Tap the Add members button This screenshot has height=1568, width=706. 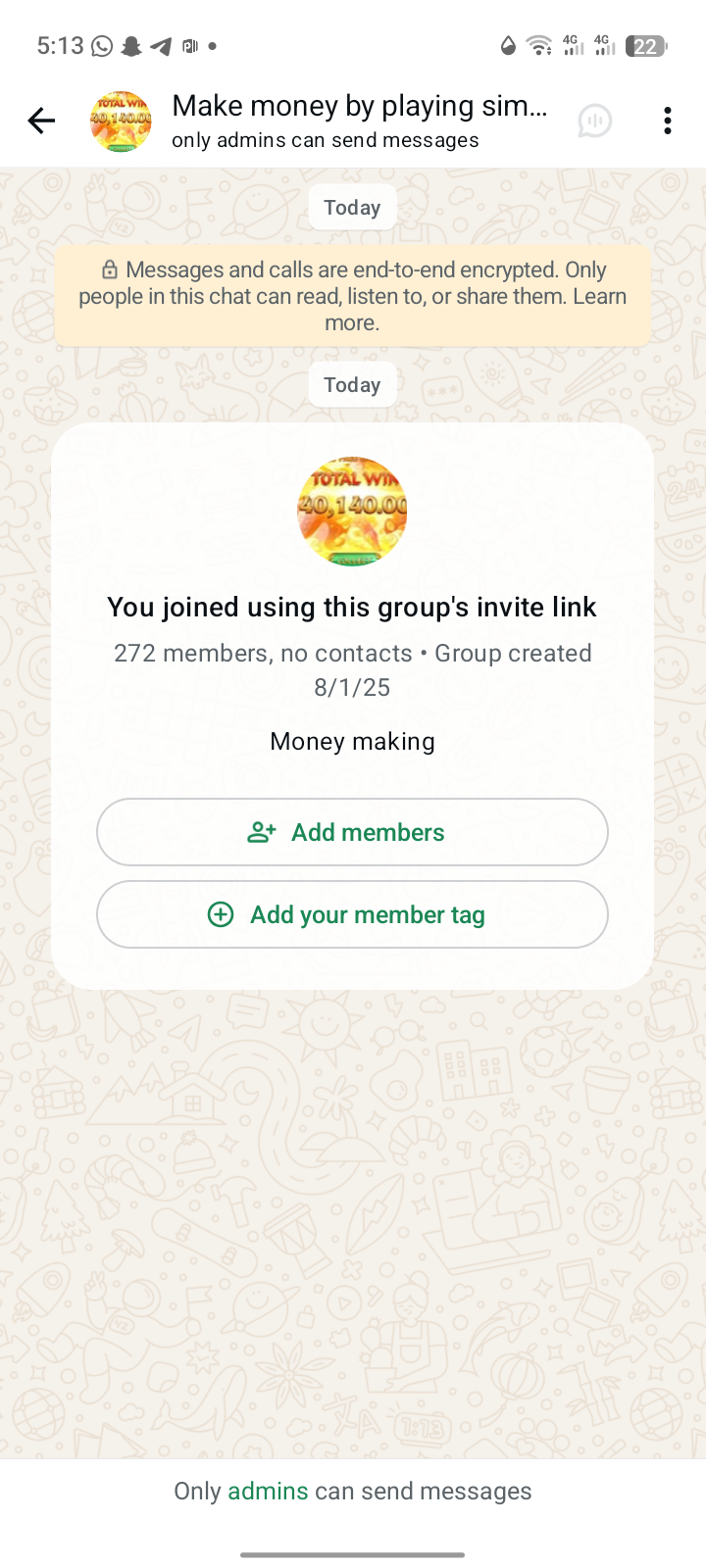(x=352, y=832)
